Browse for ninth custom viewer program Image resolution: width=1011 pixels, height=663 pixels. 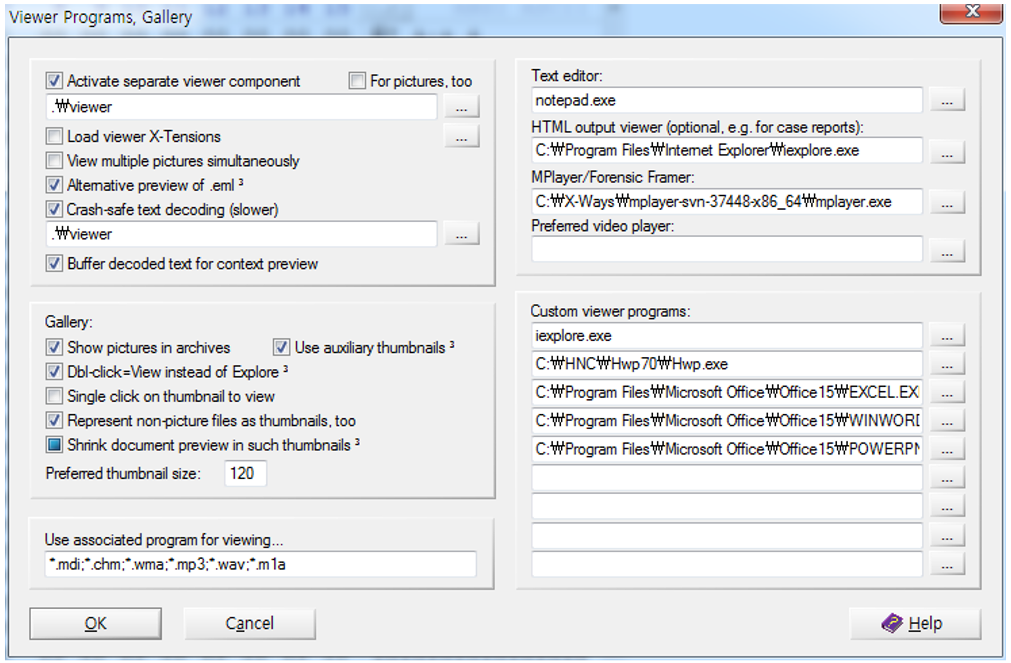pos(947,564)
